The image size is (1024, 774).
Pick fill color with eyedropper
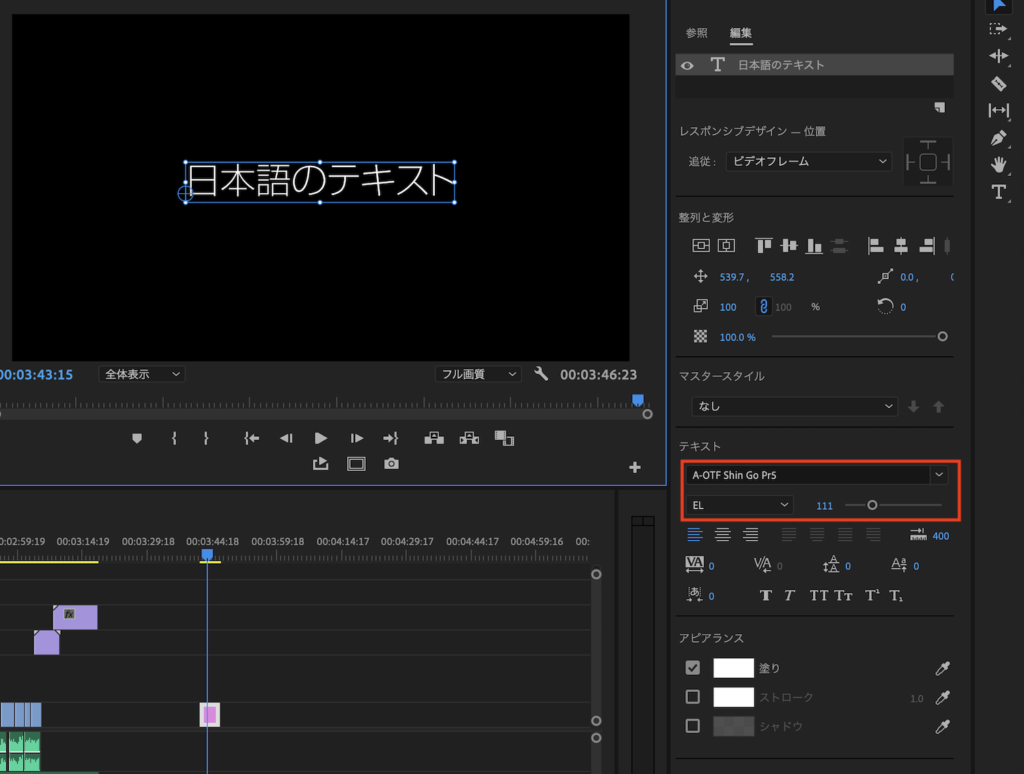pyautogui.click(x=941, y=668)
